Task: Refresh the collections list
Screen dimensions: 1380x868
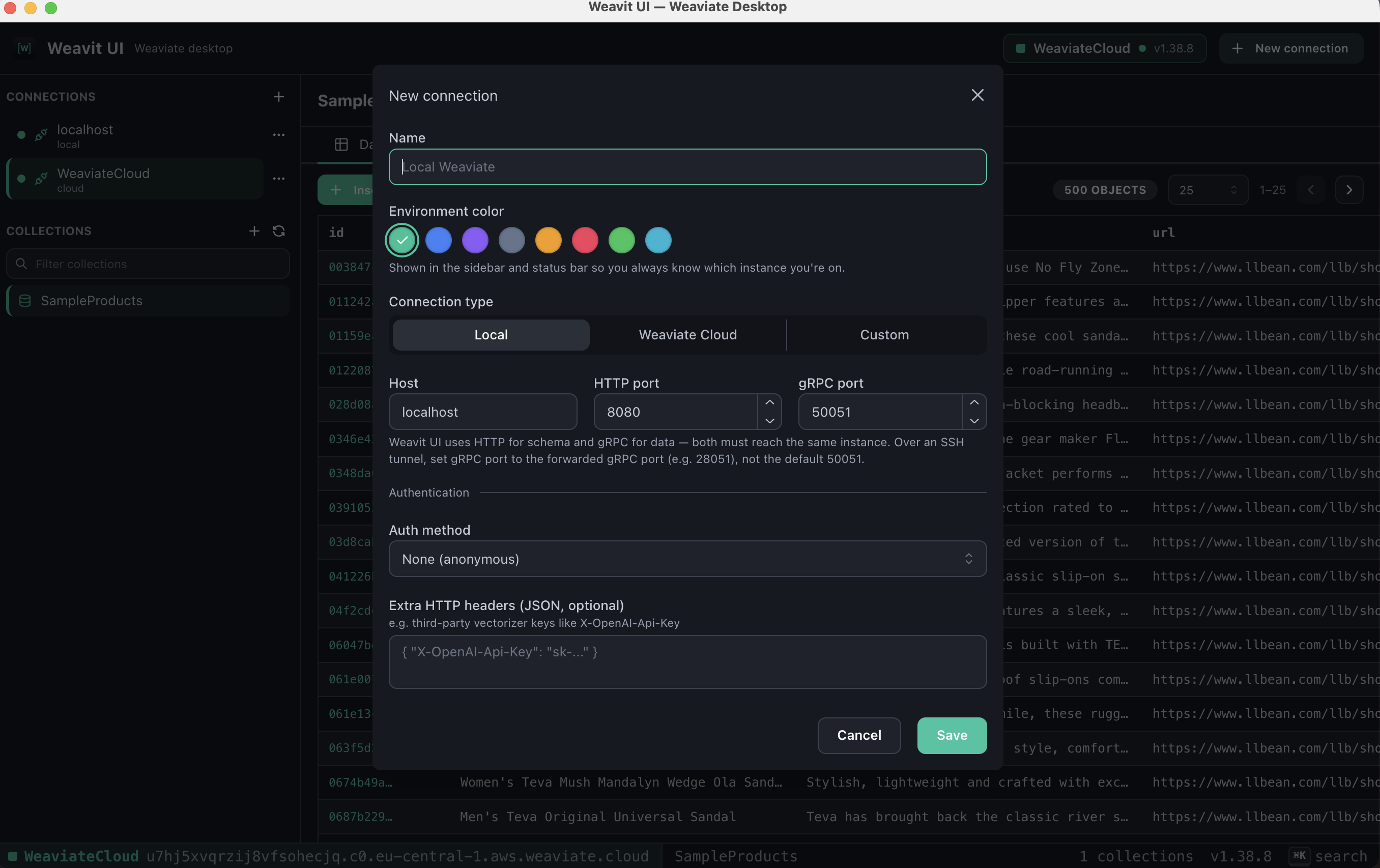Action: pyautogui.click(x=278, y=231)
